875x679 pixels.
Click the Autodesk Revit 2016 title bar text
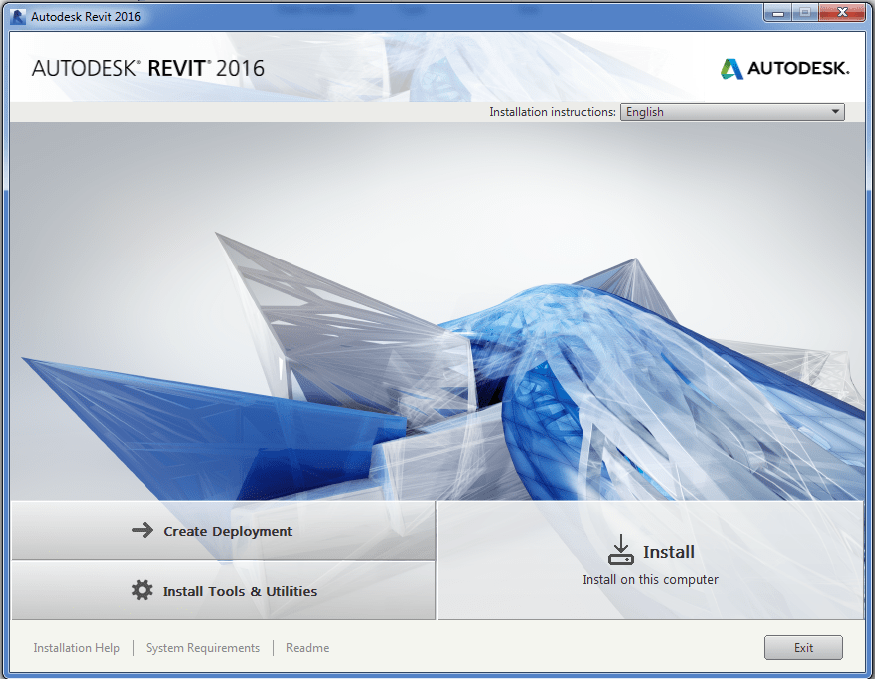click(x=85, y=15)
